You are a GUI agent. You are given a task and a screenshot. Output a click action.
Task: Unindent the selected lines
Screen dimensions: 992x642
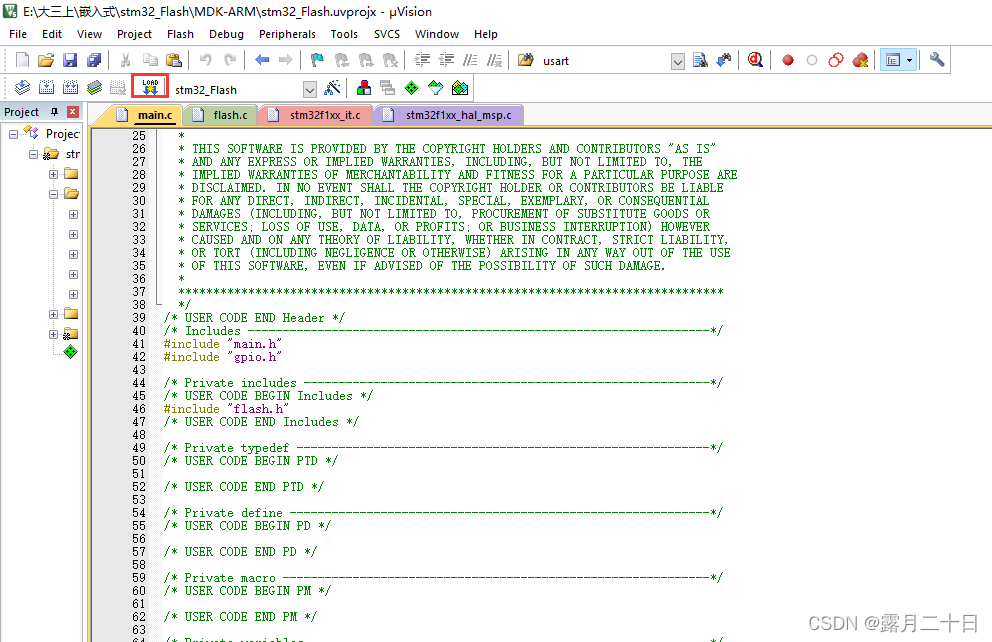[x=446, y=60]
